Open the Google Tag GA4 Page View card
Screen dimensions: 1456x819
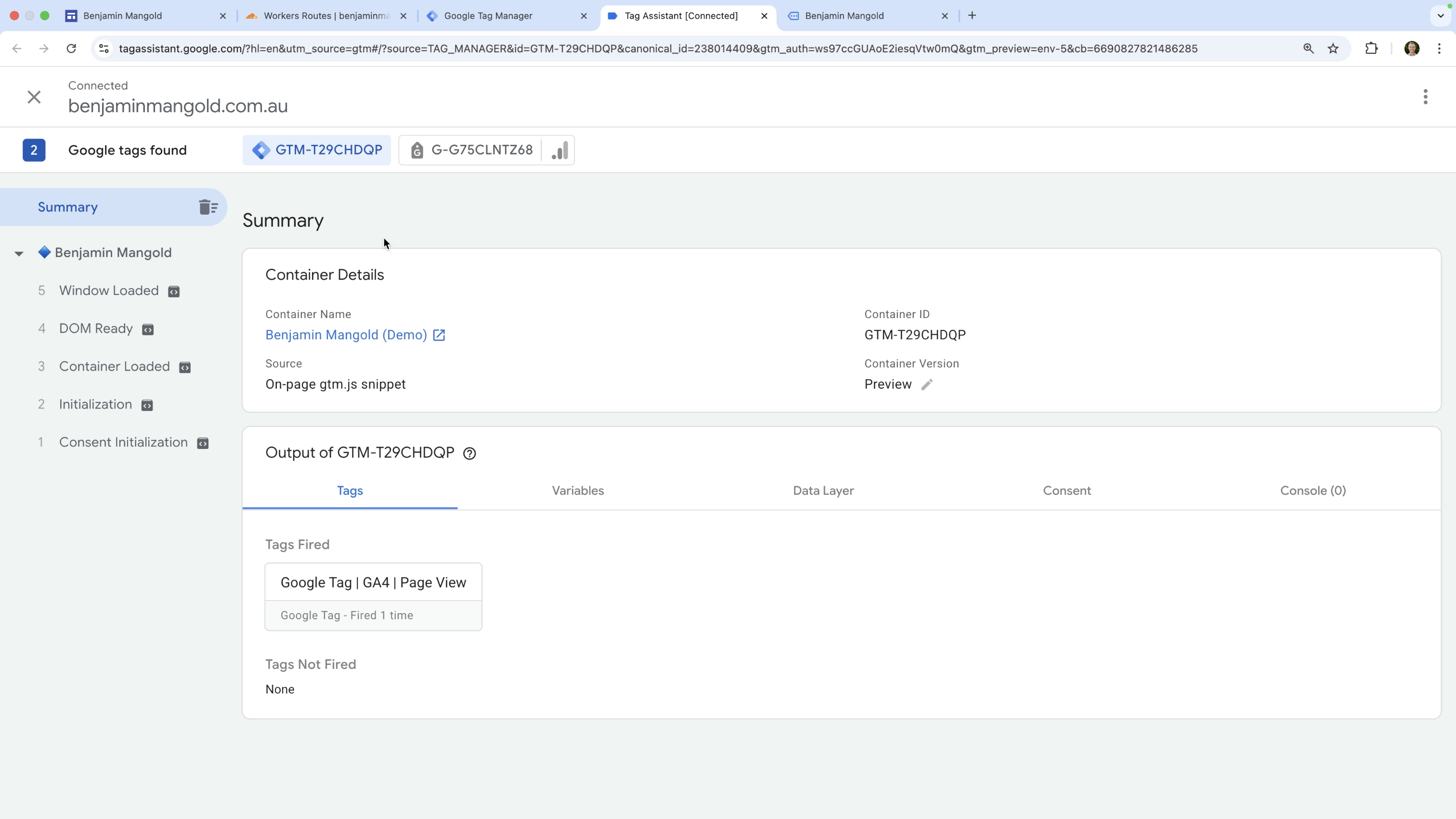373,597
